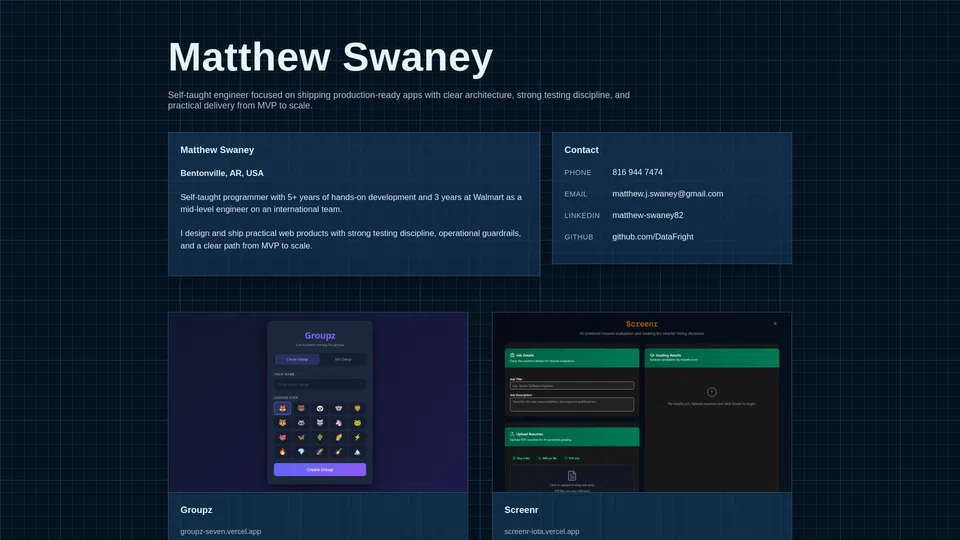Choose the green frog emoji icon
Image resolution: width=960 pixels, height=540 pixels.
click(x=358, y=422)
